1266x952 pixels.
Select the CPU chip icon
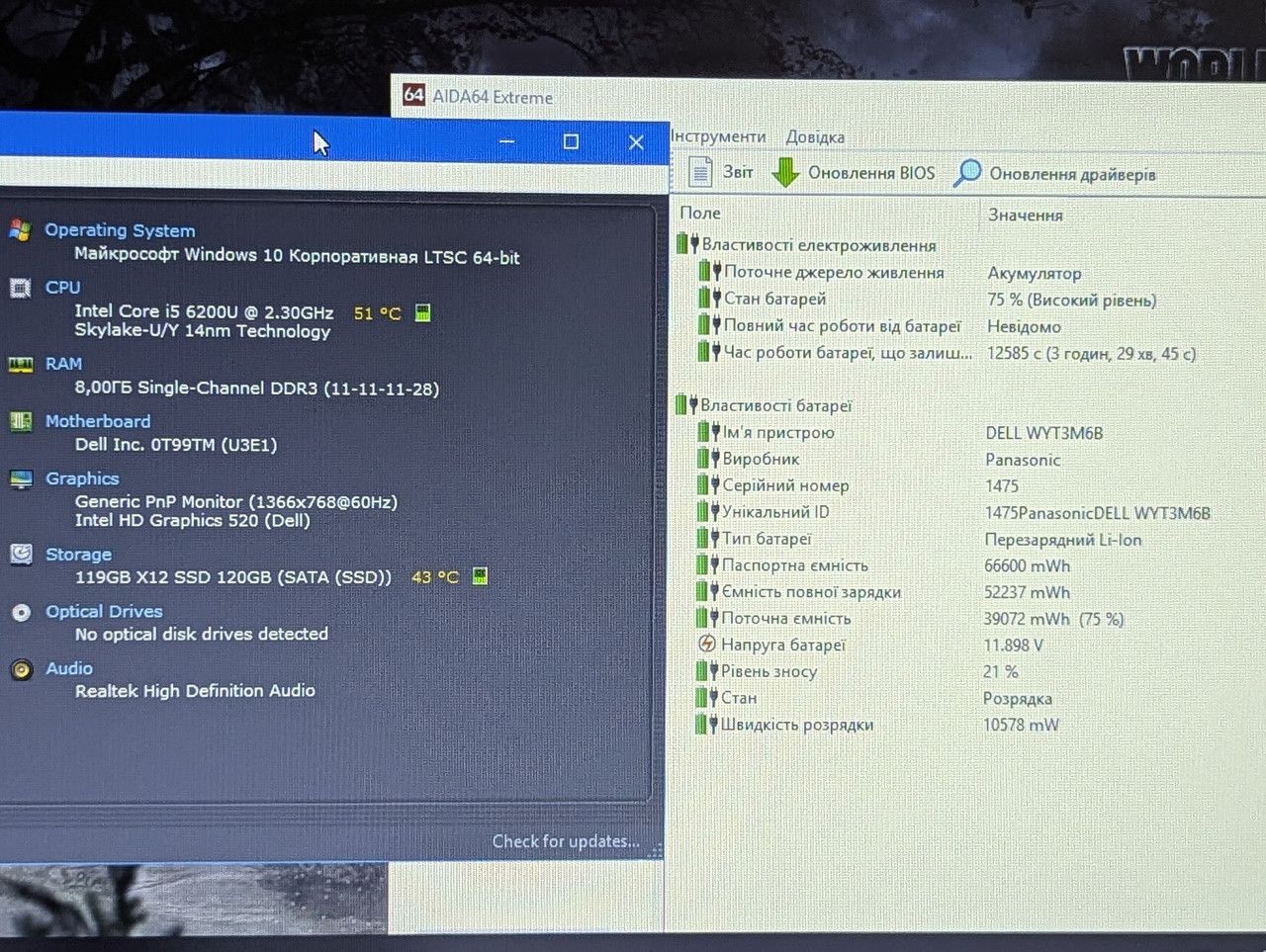tap(20, 288)
